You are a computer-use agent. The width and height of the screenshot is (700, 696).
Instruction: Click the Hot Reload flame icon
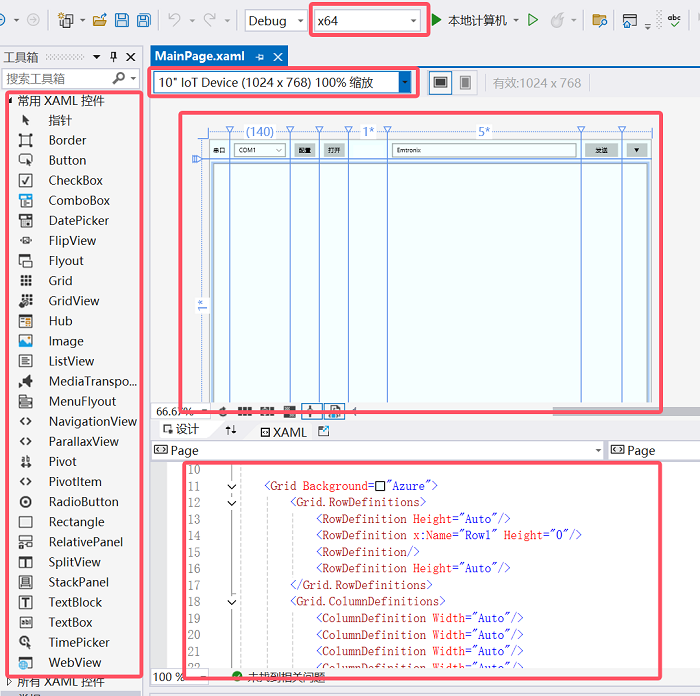557,20
